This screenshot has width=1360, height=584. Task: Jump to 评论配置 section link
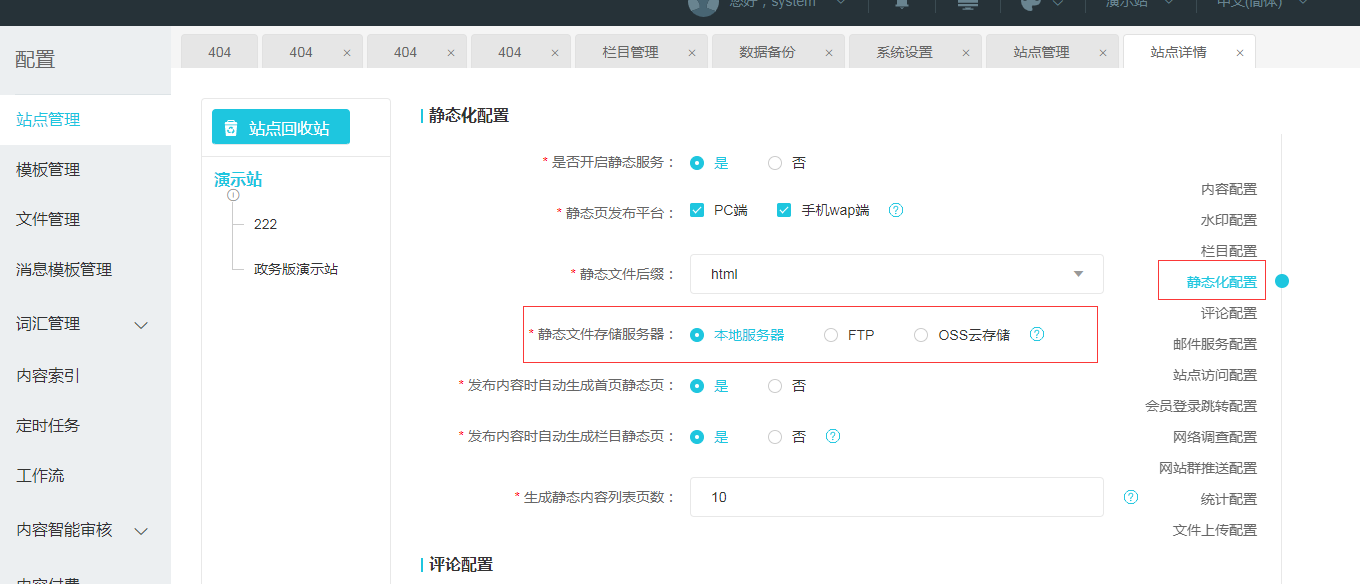(1229, 313)
